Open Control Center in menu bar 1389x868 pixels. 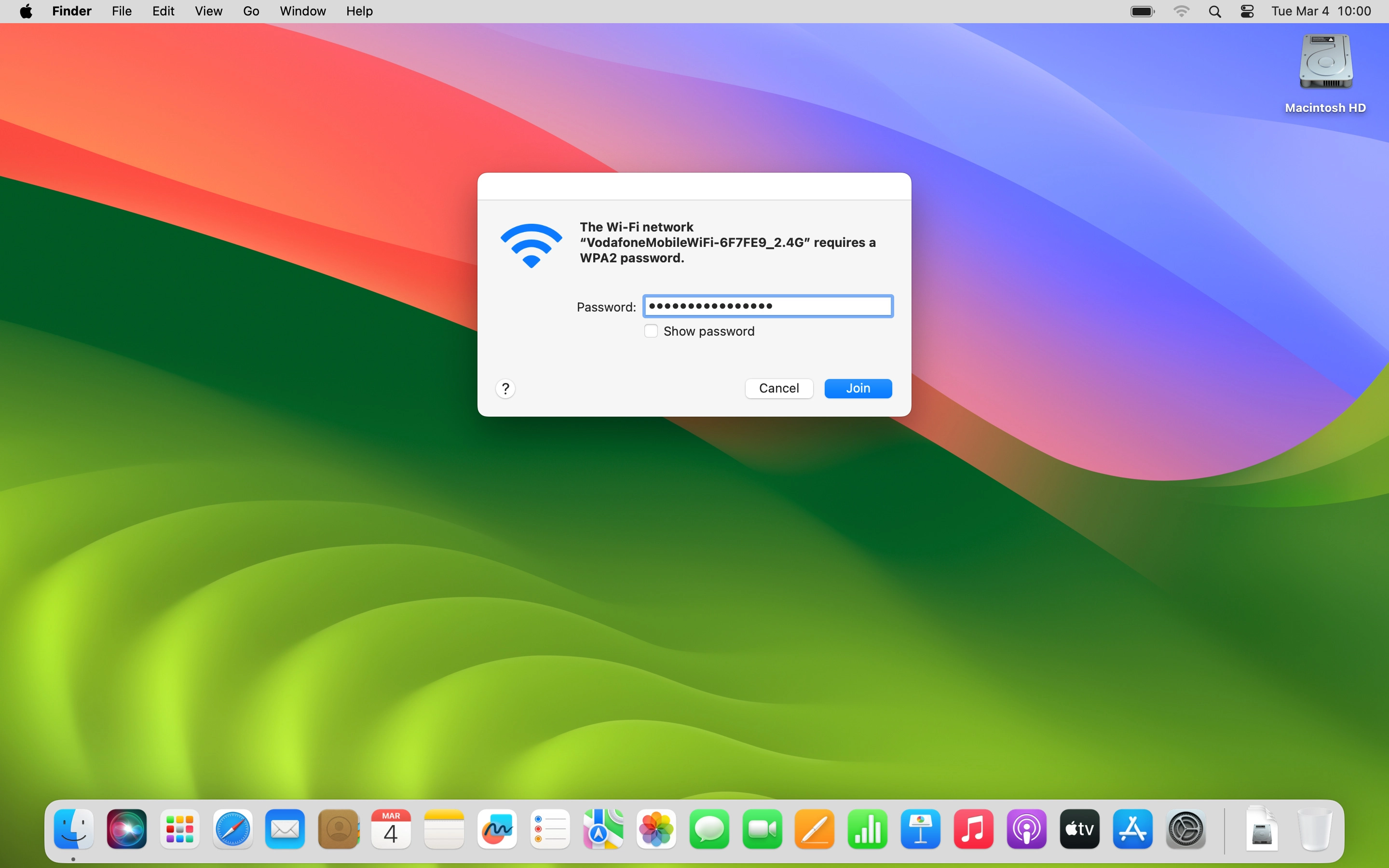point(1247,12)
